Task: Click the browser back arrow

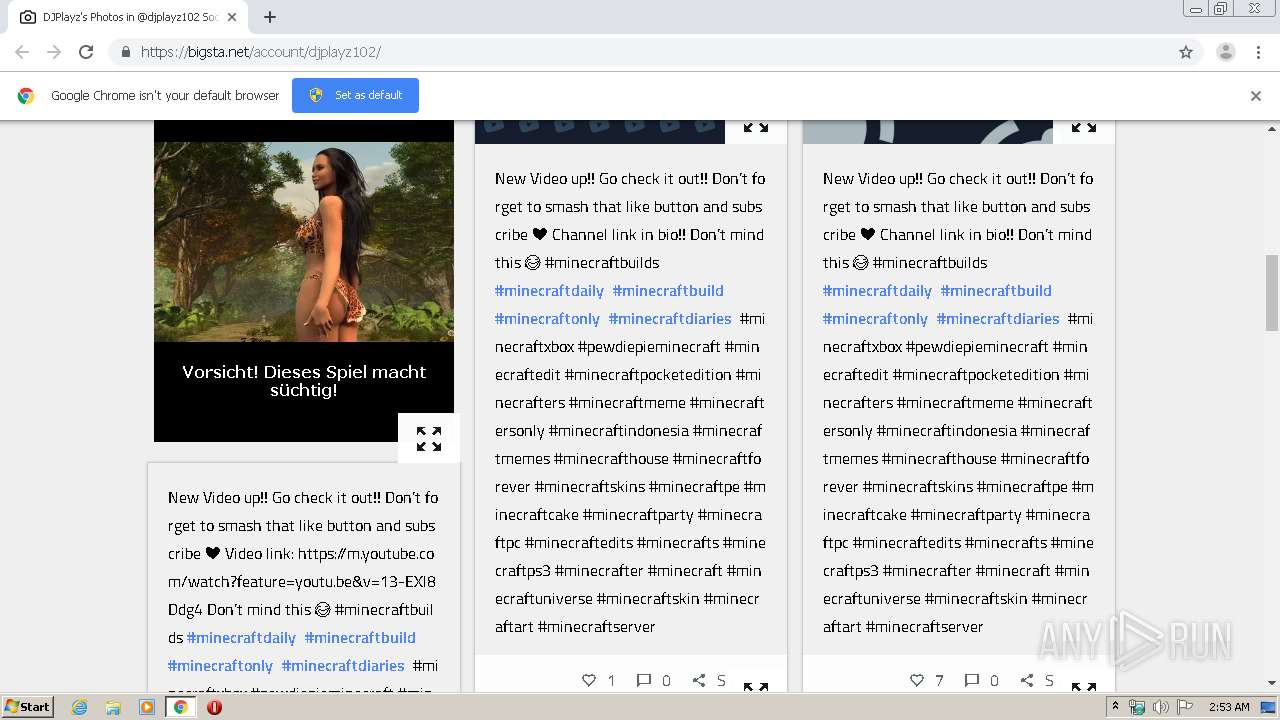Action: [22, 52]
